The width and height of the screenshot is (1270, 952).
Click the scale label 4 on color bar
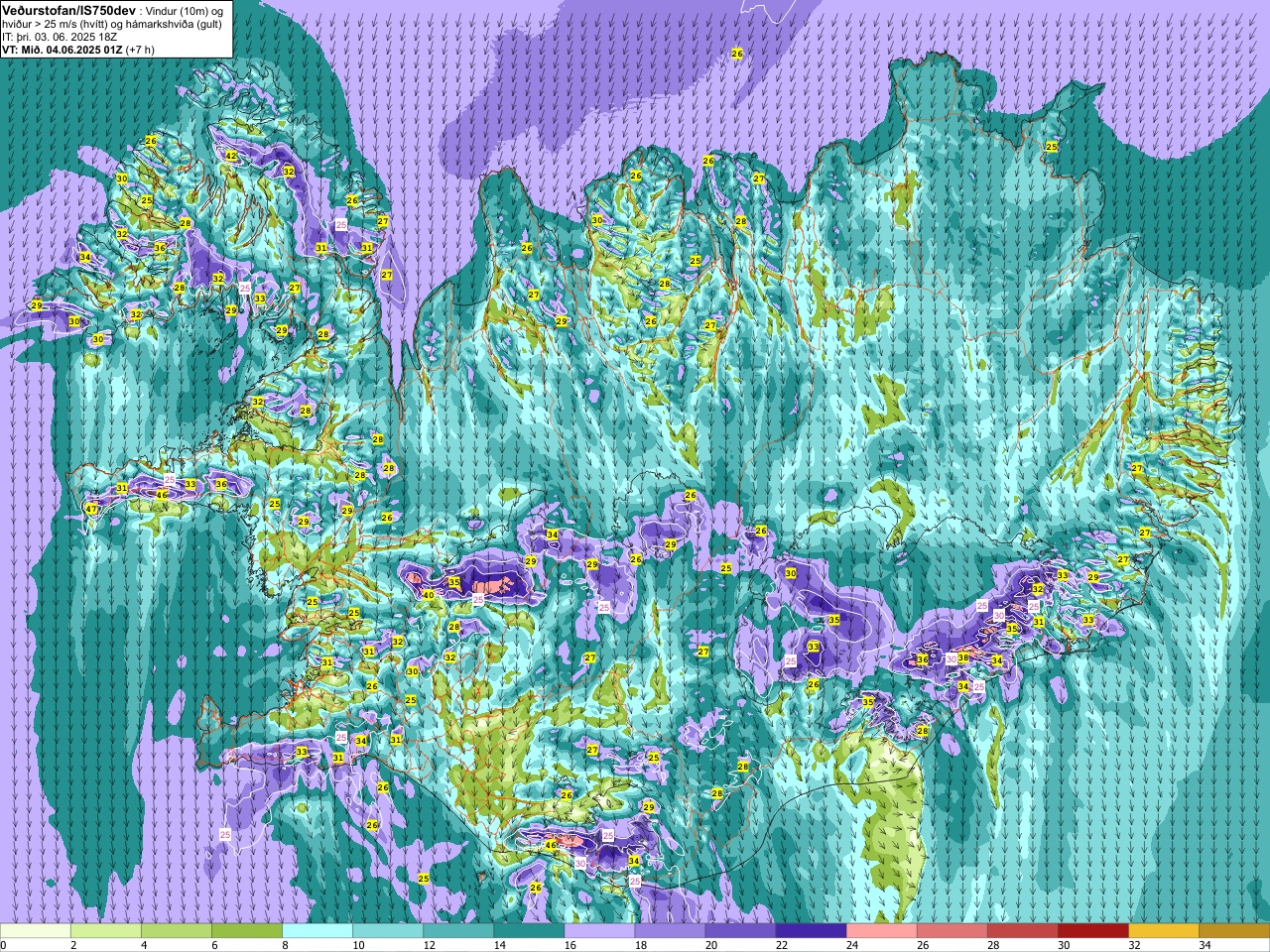(x=144, y=945)
